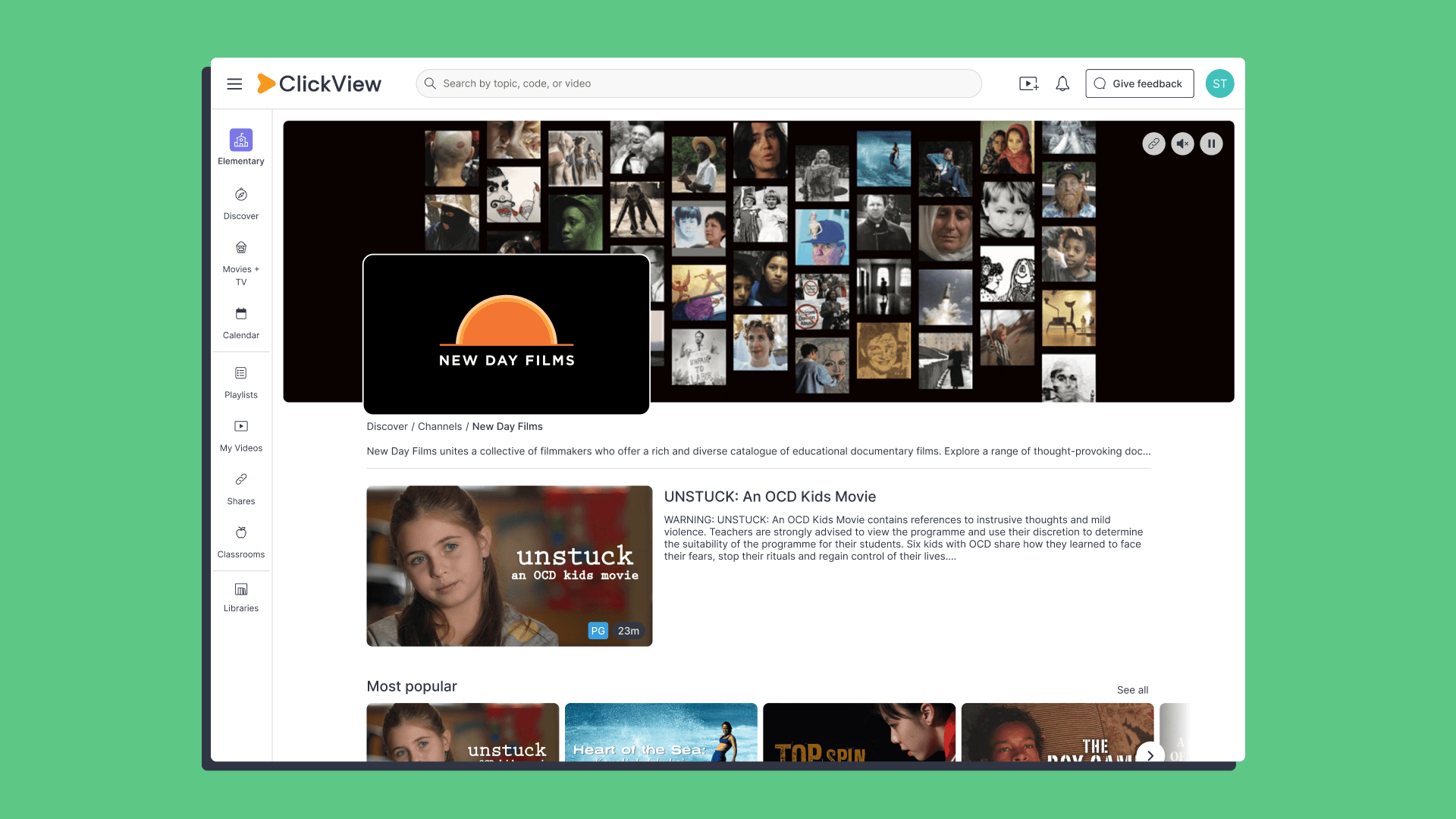
Task: Click the add video icon
Action: click(1028, 83)
